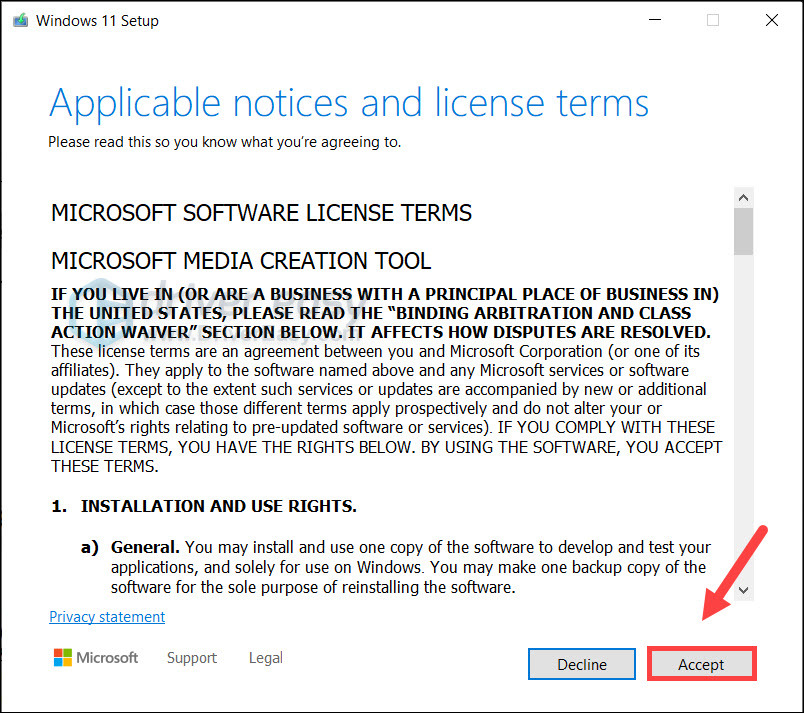Click the license text scrollbar thumb

[743, 230]
